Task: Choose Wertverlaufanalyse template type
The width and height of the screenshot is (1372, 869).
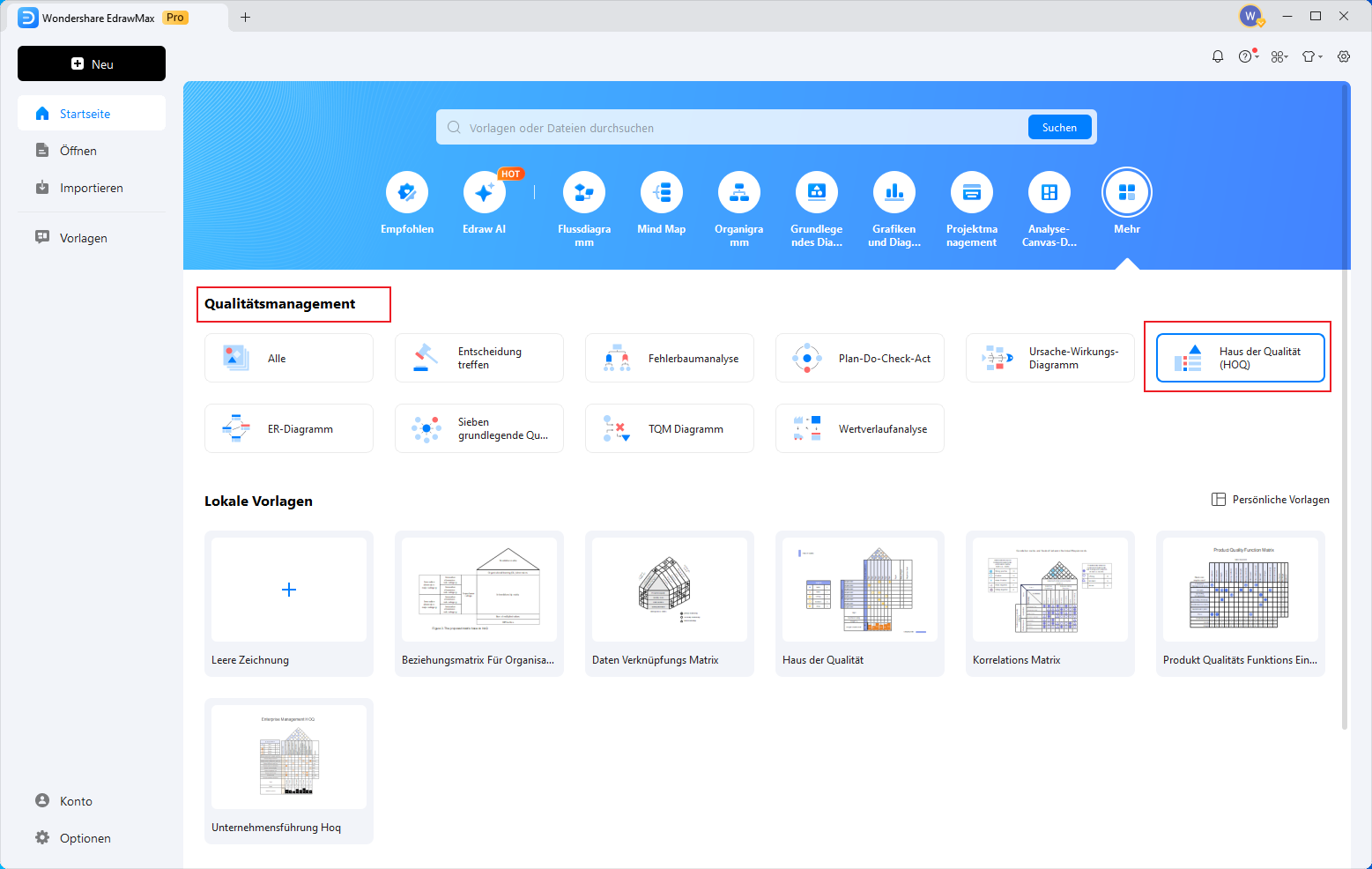Action: tap(860, 428)
